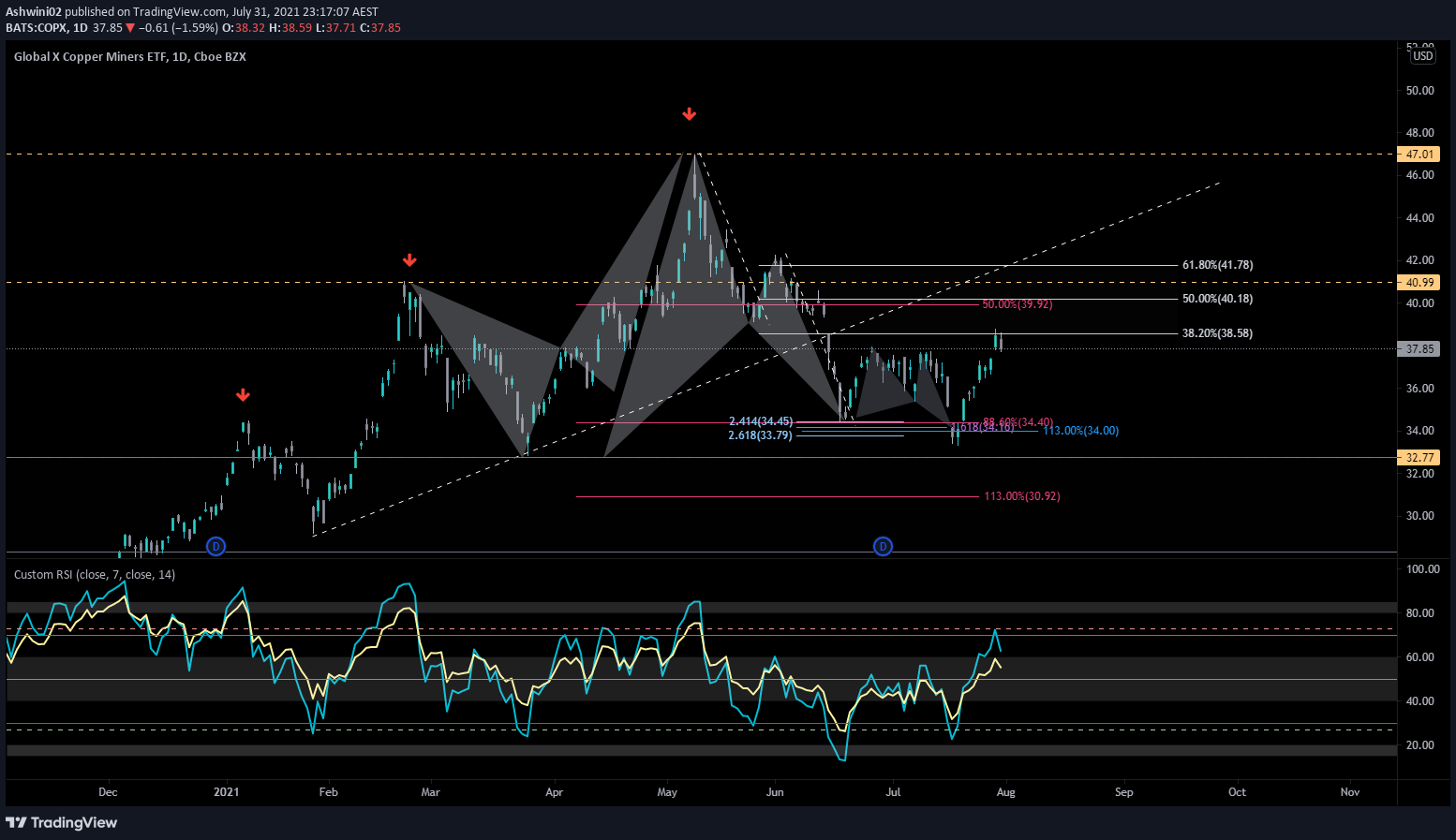
Task: Click the red 50.00%(39.92) label
Action: (1018, 304)
